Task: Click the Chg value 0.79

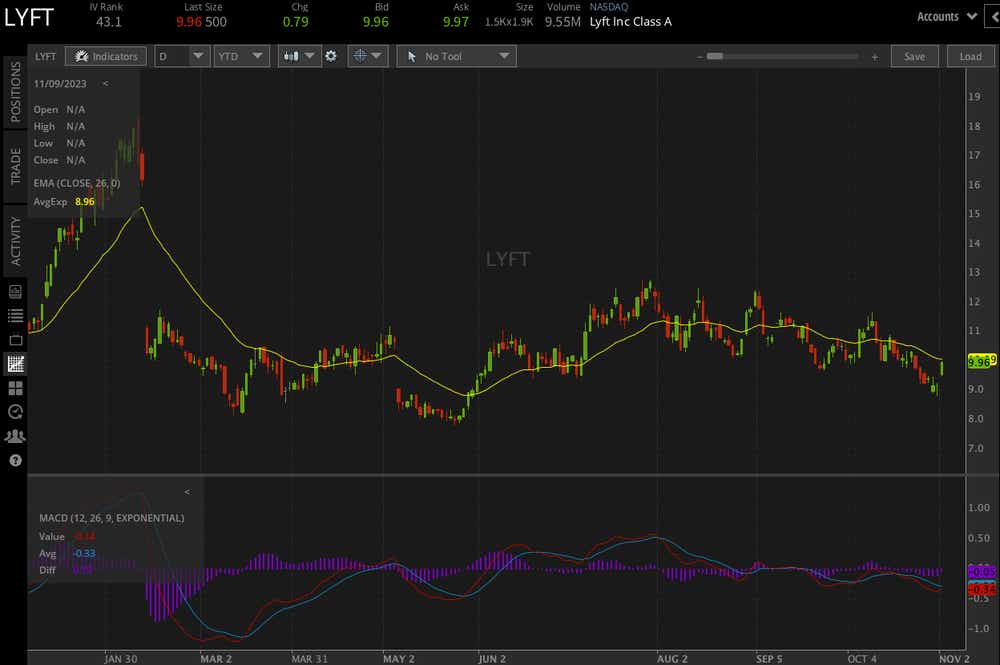Action: (x=296, y=22)
